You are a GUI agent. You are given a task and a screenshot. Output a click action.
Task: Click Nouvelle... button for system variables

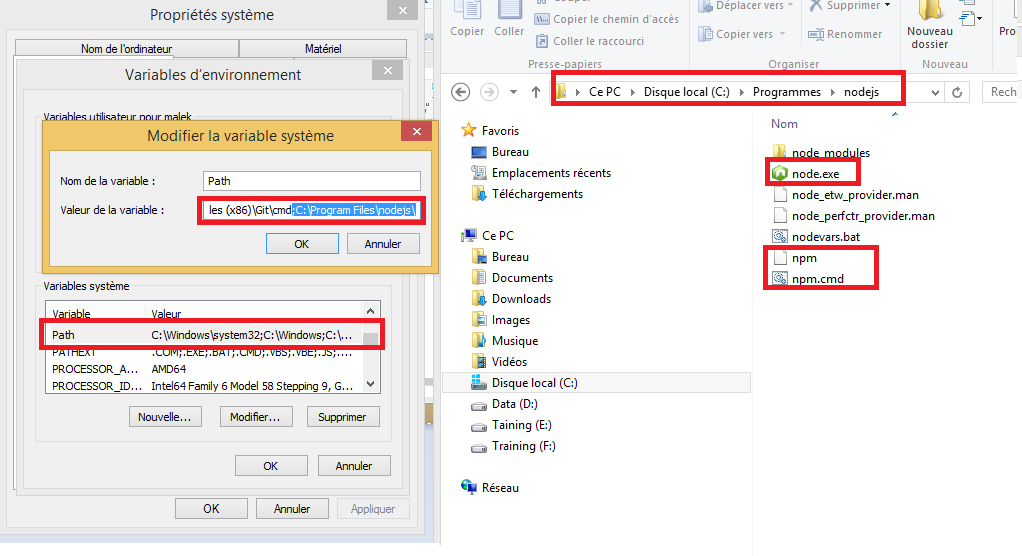pos(165,417)
